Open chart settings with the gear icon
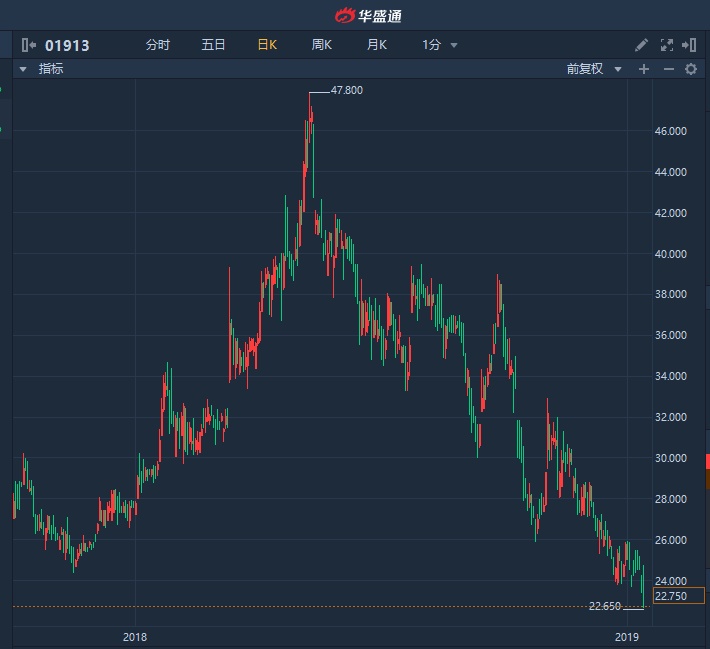Image resolution: width=710 pixels, height=649 pixels. coord(691,69)
